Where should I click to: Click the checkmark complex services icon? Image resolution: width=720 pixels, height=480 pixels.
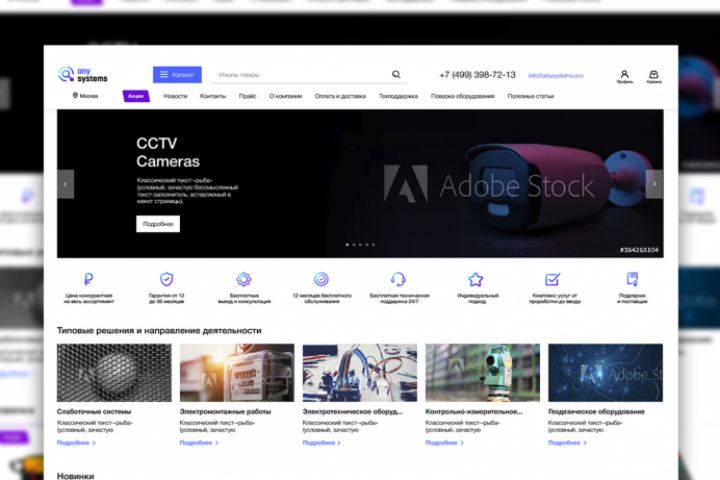pyautogui.click(x=552, y=279)
